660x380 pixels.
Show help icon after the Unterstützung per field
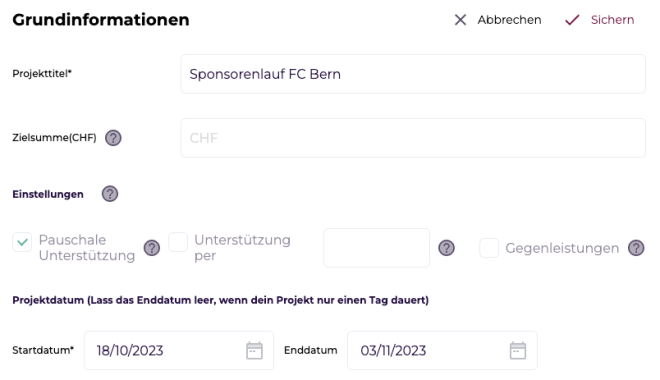(x=447, y=248)
